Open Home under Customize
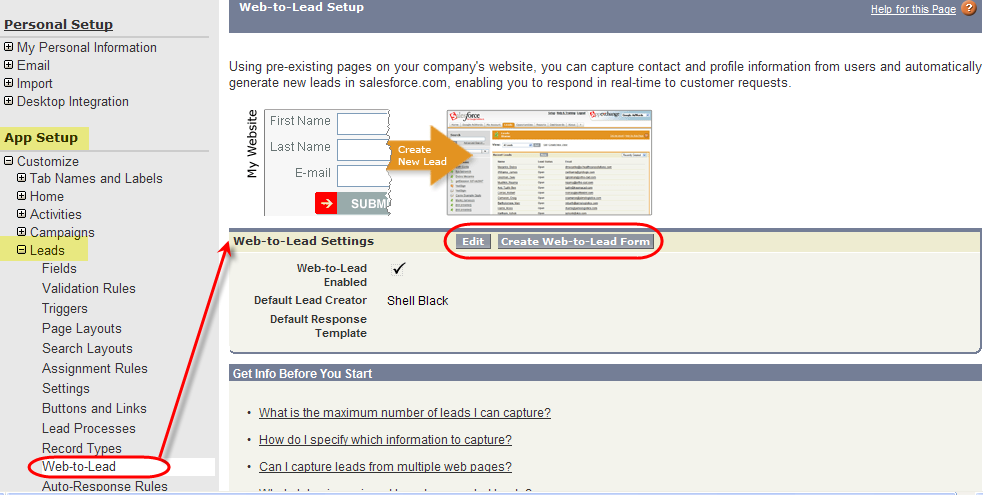Screen dimensions: 983x495 pyautogui.click(x=47, y=196)
